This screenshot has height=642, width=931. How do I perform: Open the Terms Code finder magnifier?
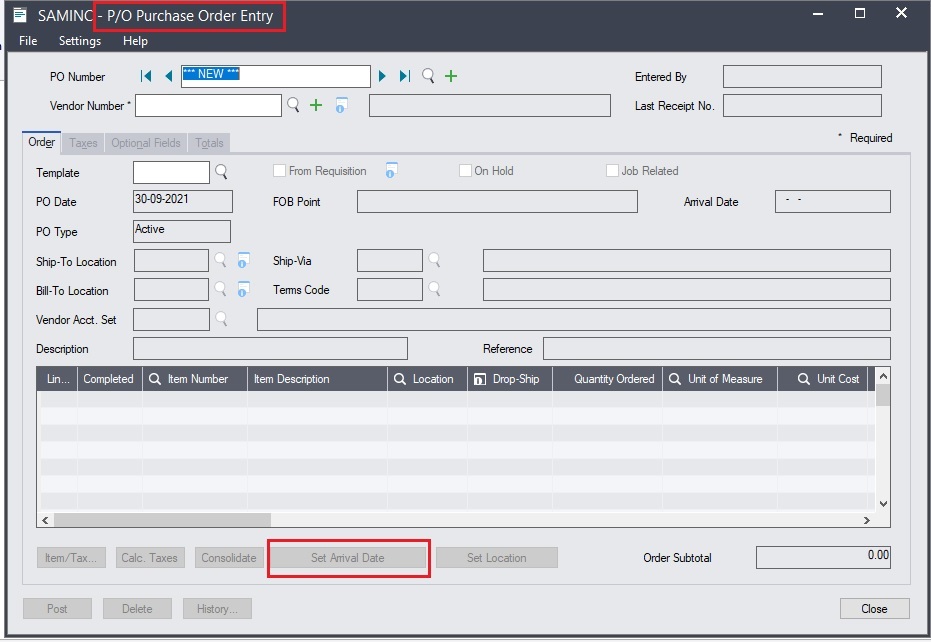[x=435, y=289]
